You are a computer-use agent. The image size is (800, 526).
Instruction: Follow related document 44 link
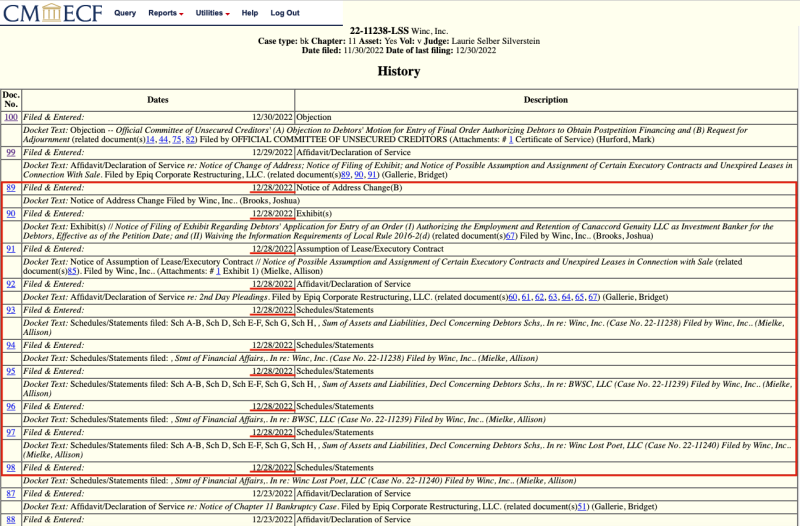click(x=163, y=139)
